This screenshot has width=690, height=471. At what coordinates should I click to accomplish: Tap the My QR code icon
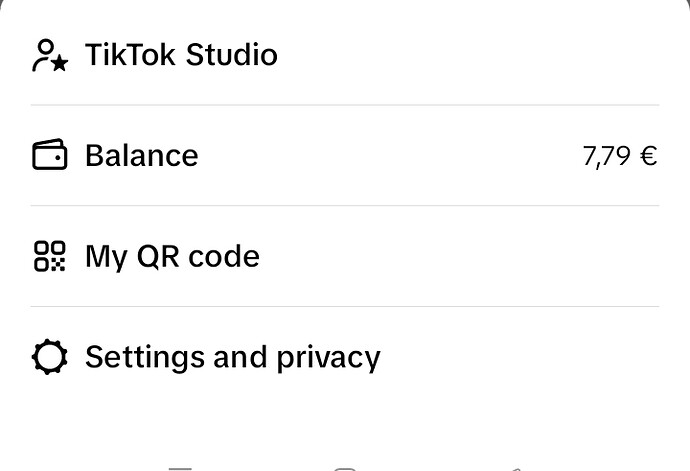click(x=50, y=256)
